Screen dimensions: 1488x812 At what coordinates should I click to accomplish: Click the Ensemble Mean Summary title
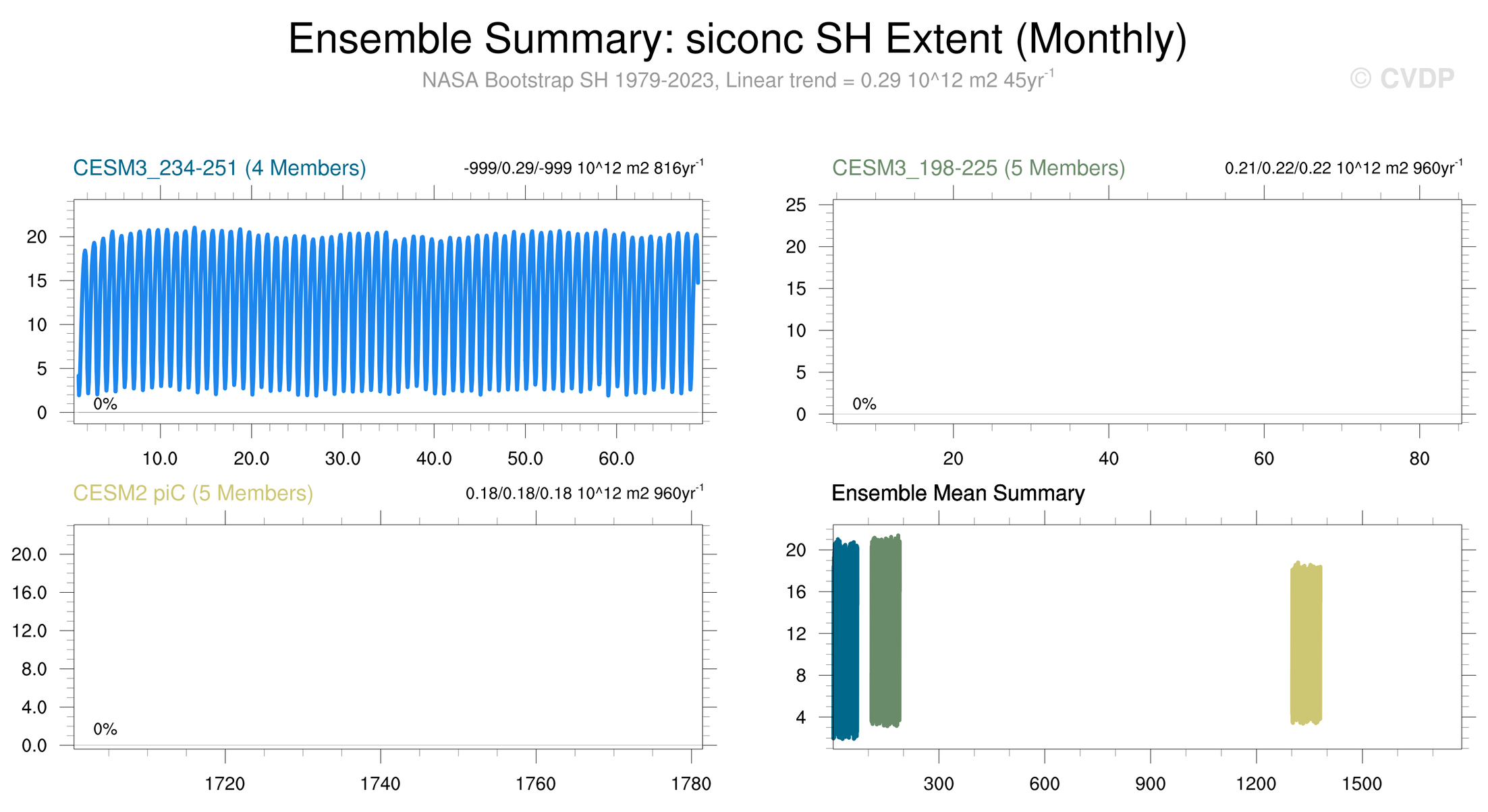(x=957, y=493)
